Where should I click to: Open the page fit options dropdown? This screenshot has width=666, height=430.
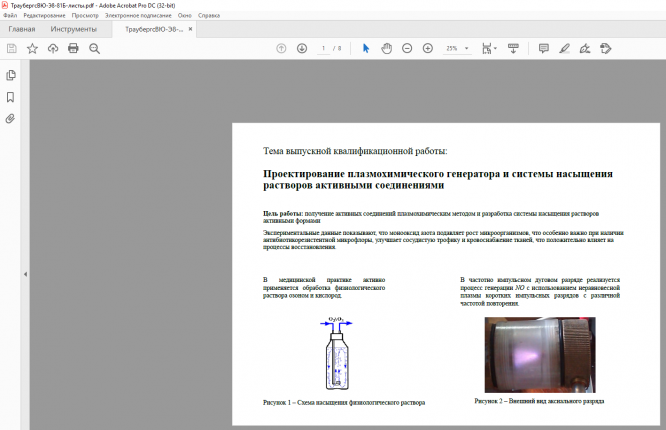489,48
